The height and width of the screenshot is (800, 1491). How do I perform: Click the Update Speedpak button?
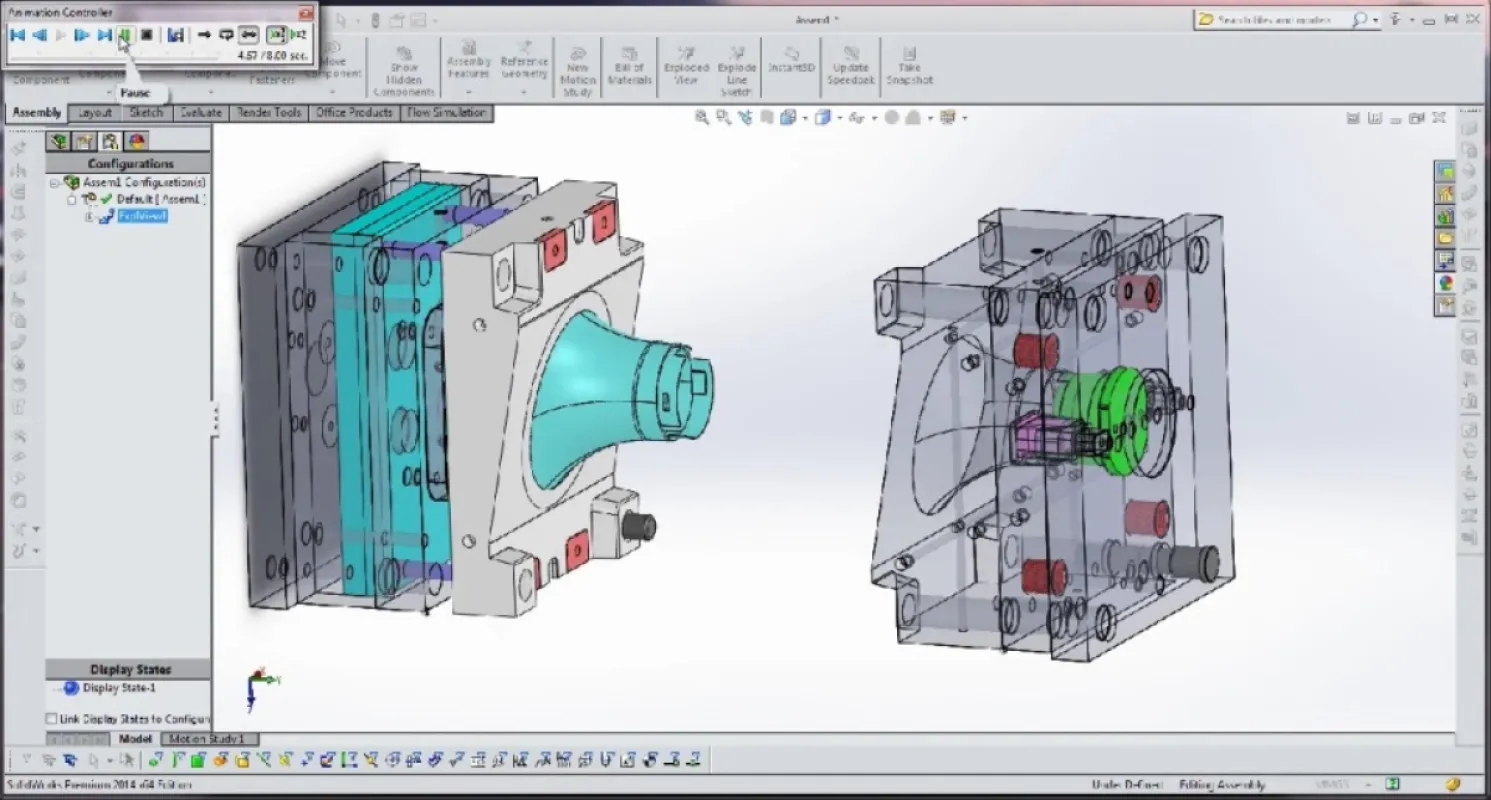(850, 67)
